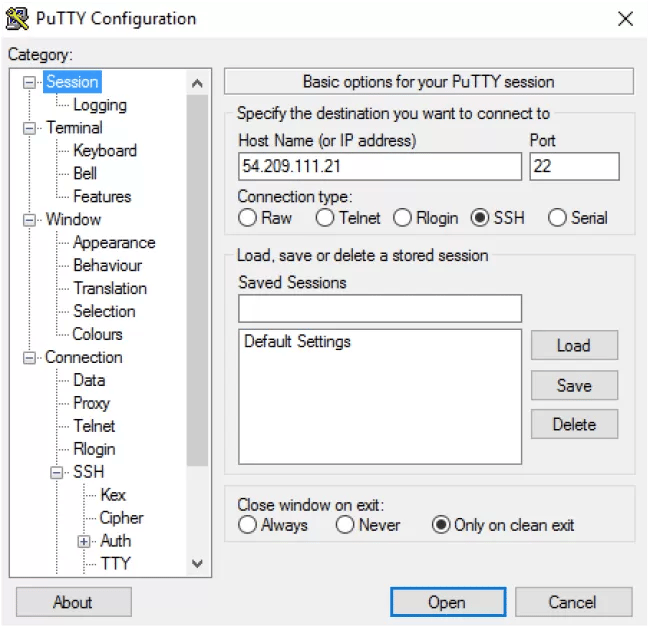
Task: Open the Telnet category in tree
Action: tap(94, 426)
